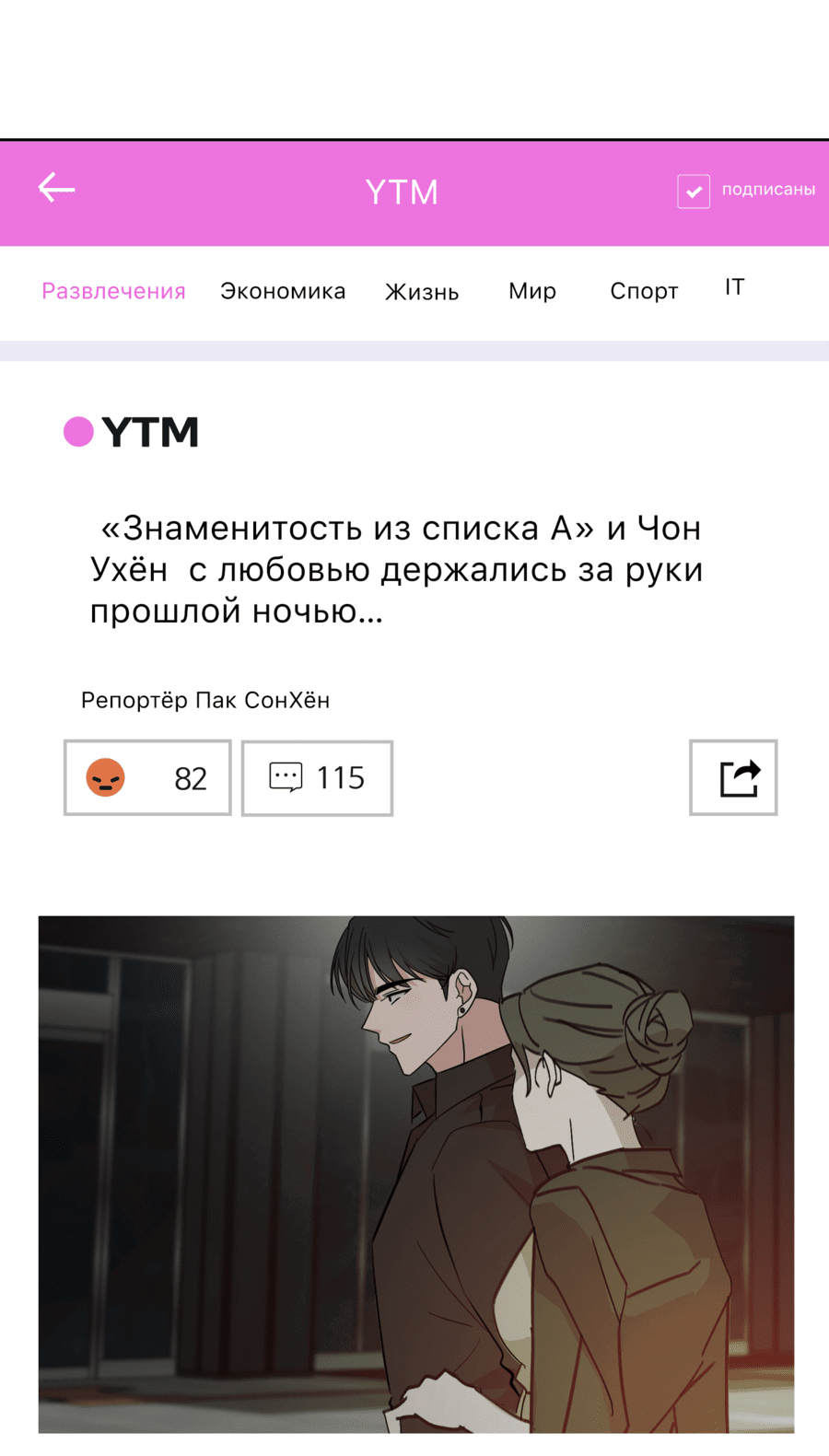Viewport: 829px width, 1456px height.
Task: Open comments via speech bubble icon
Action: (x=286, y=777)
